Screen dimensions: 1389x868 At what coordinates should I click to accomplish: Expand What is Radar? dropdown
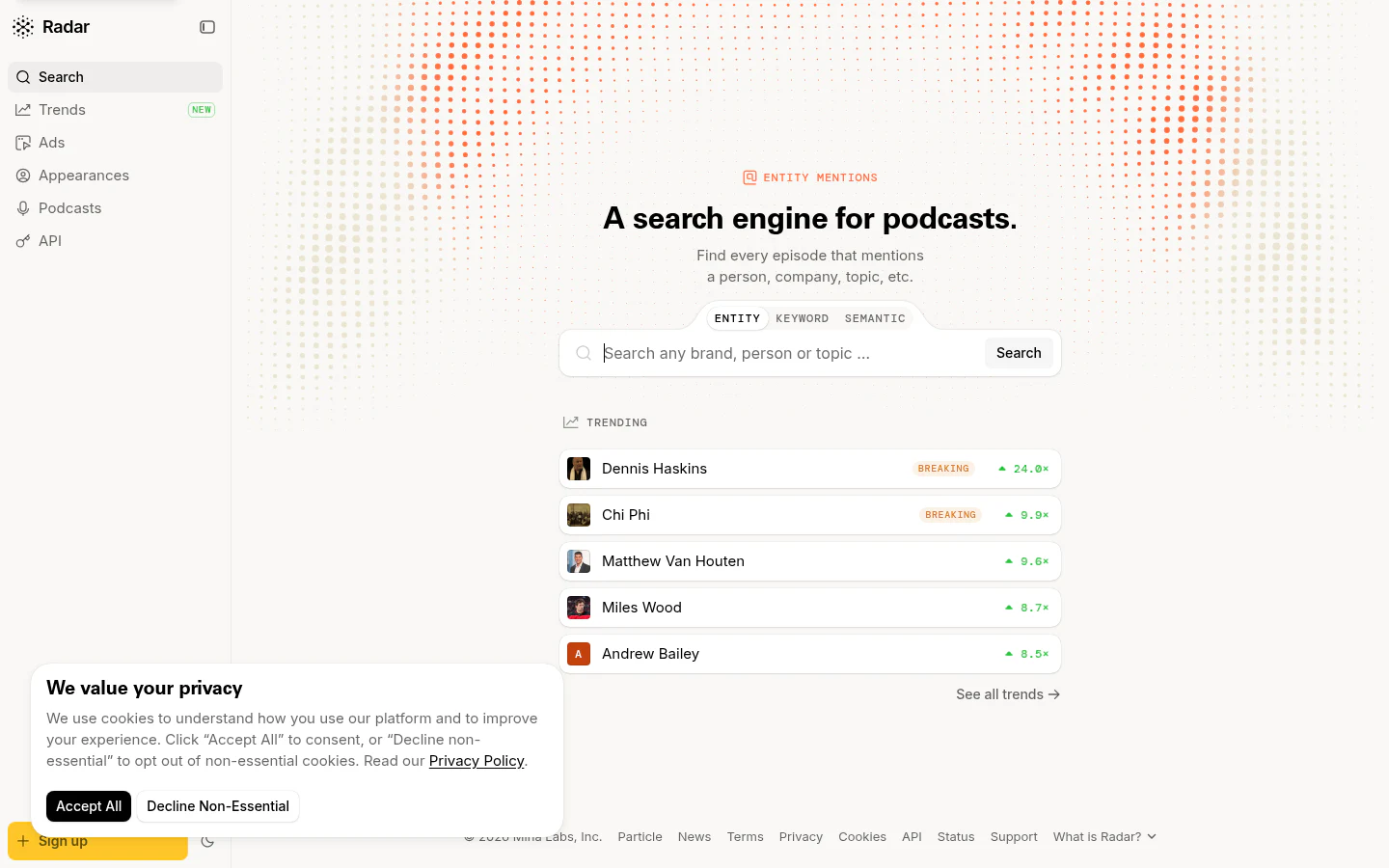click(x=1104, y=837)
